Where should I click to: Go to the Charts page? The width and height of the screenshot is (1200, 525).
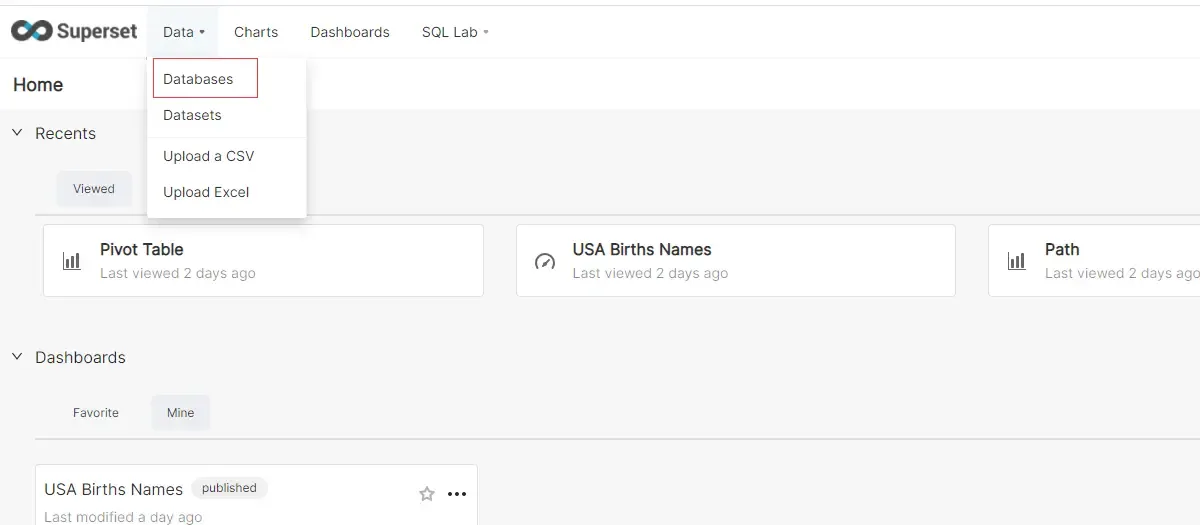pos(256,32)
